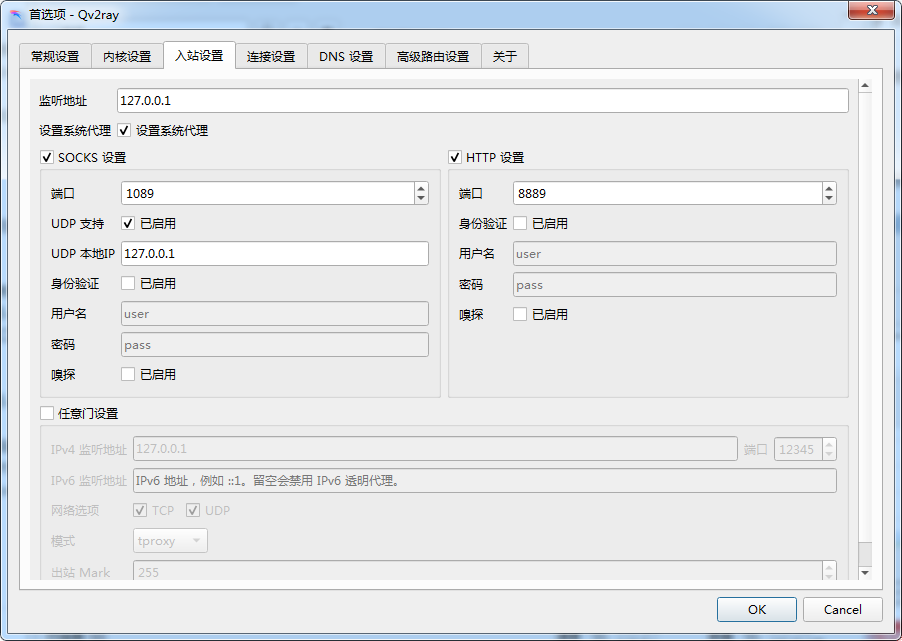Click the IPv4 监听地址 field
902x641 pixels.
click(435, 449)
